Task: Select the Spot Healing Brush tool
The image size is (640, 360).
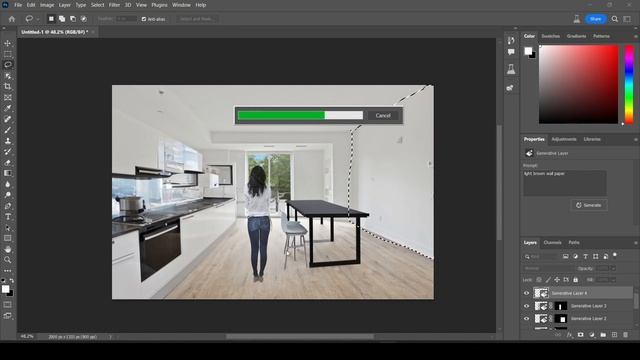Action: click(x=7, y=119)
